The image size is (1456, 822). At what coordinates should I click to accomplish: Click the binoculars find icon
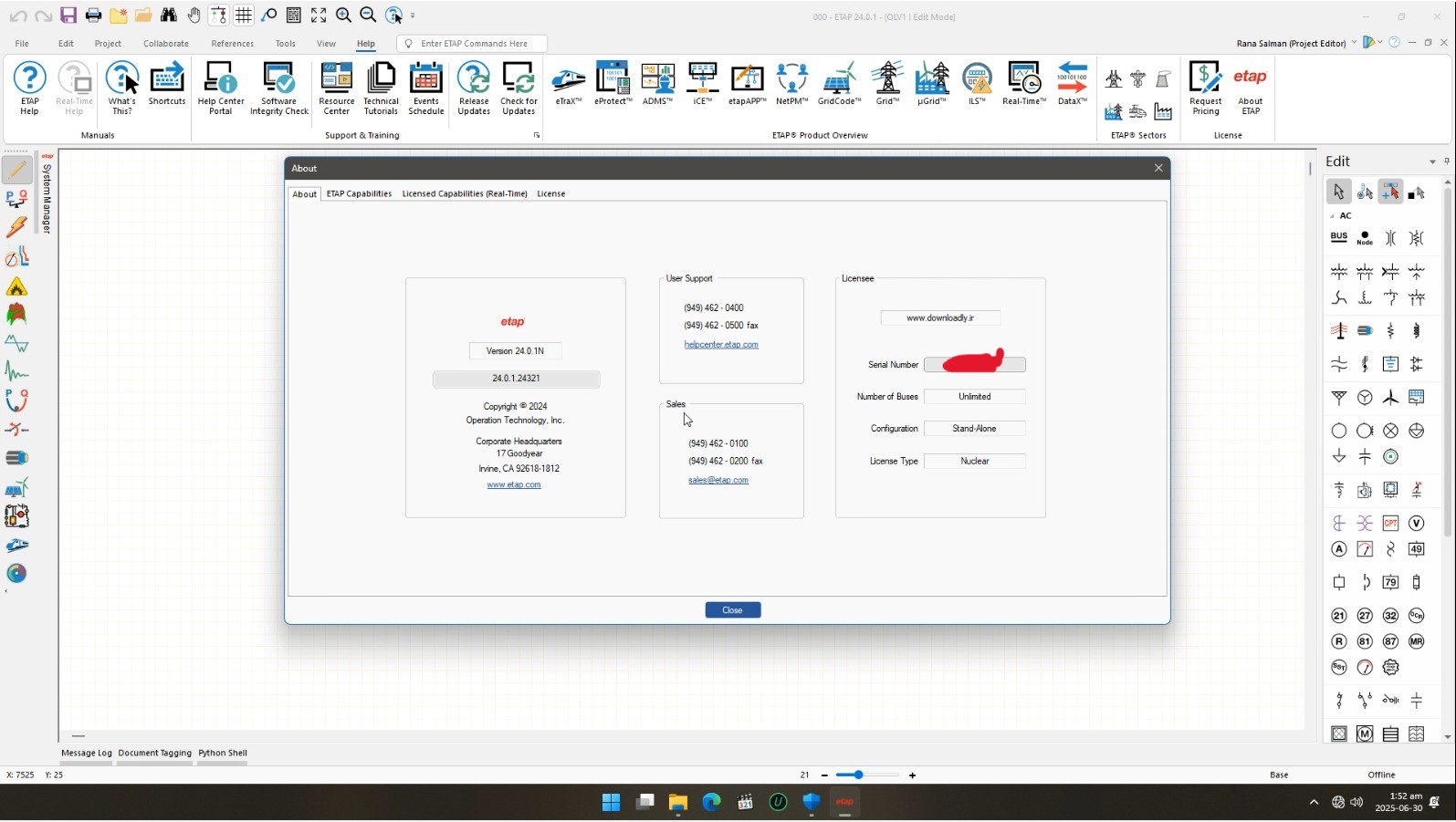(168, 16)
